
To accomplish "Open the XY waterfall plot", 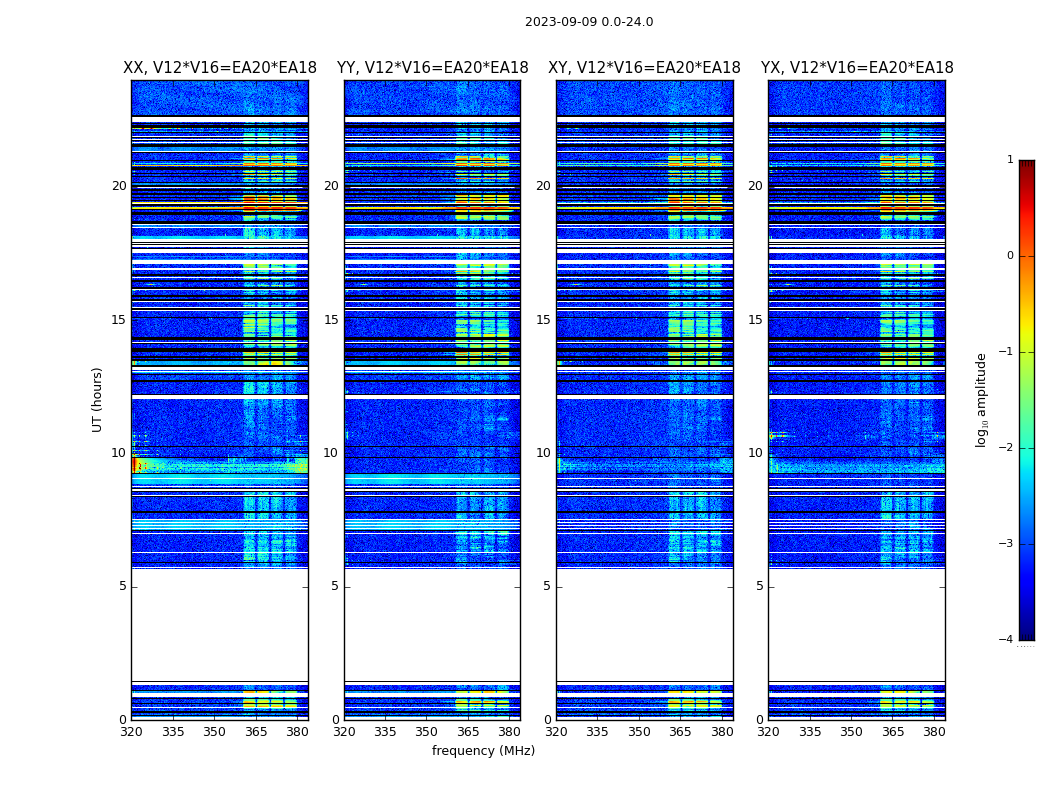I will (644, 400).
